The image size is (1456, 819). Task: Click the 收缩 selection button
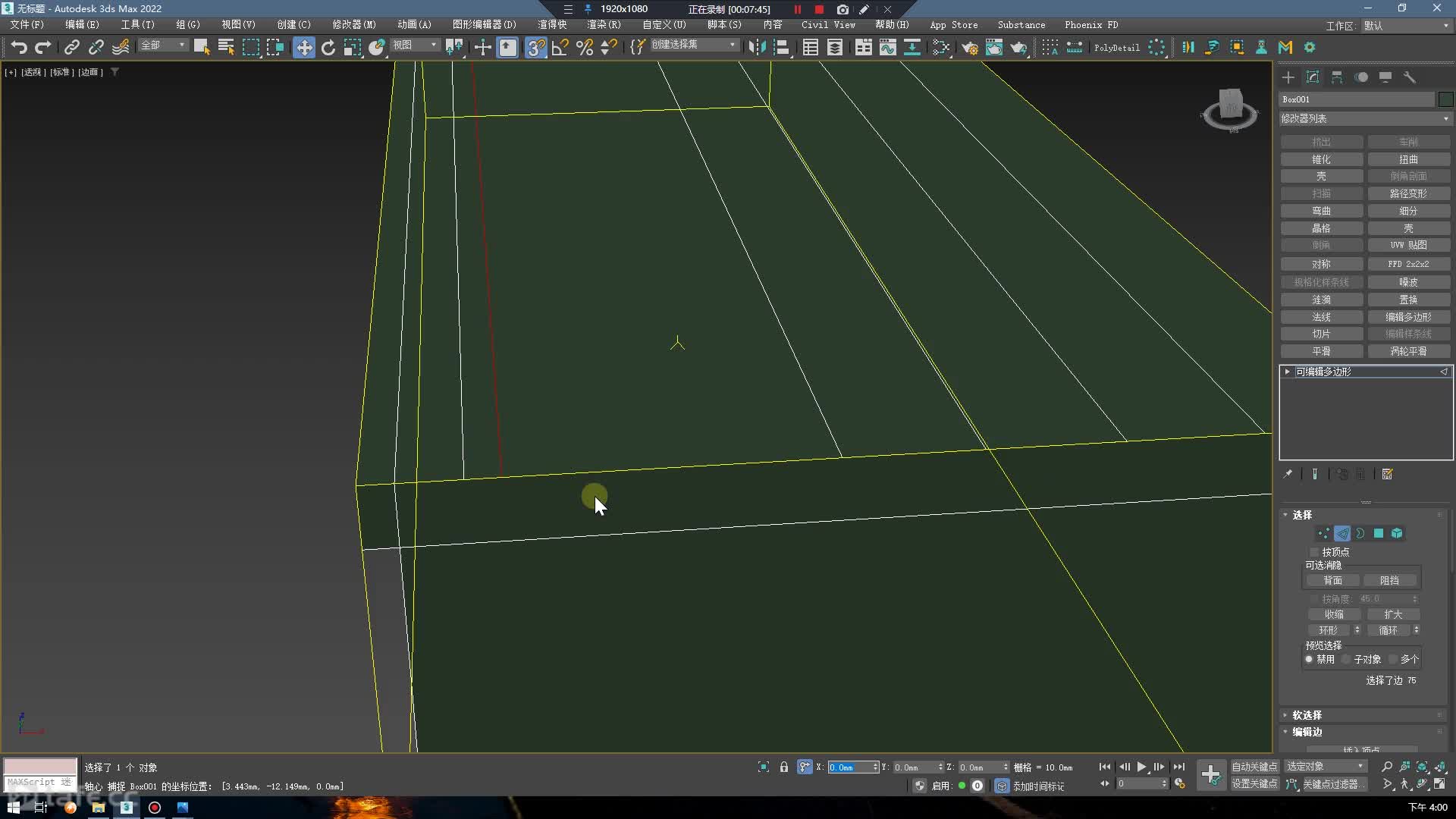coord(1334,614)
